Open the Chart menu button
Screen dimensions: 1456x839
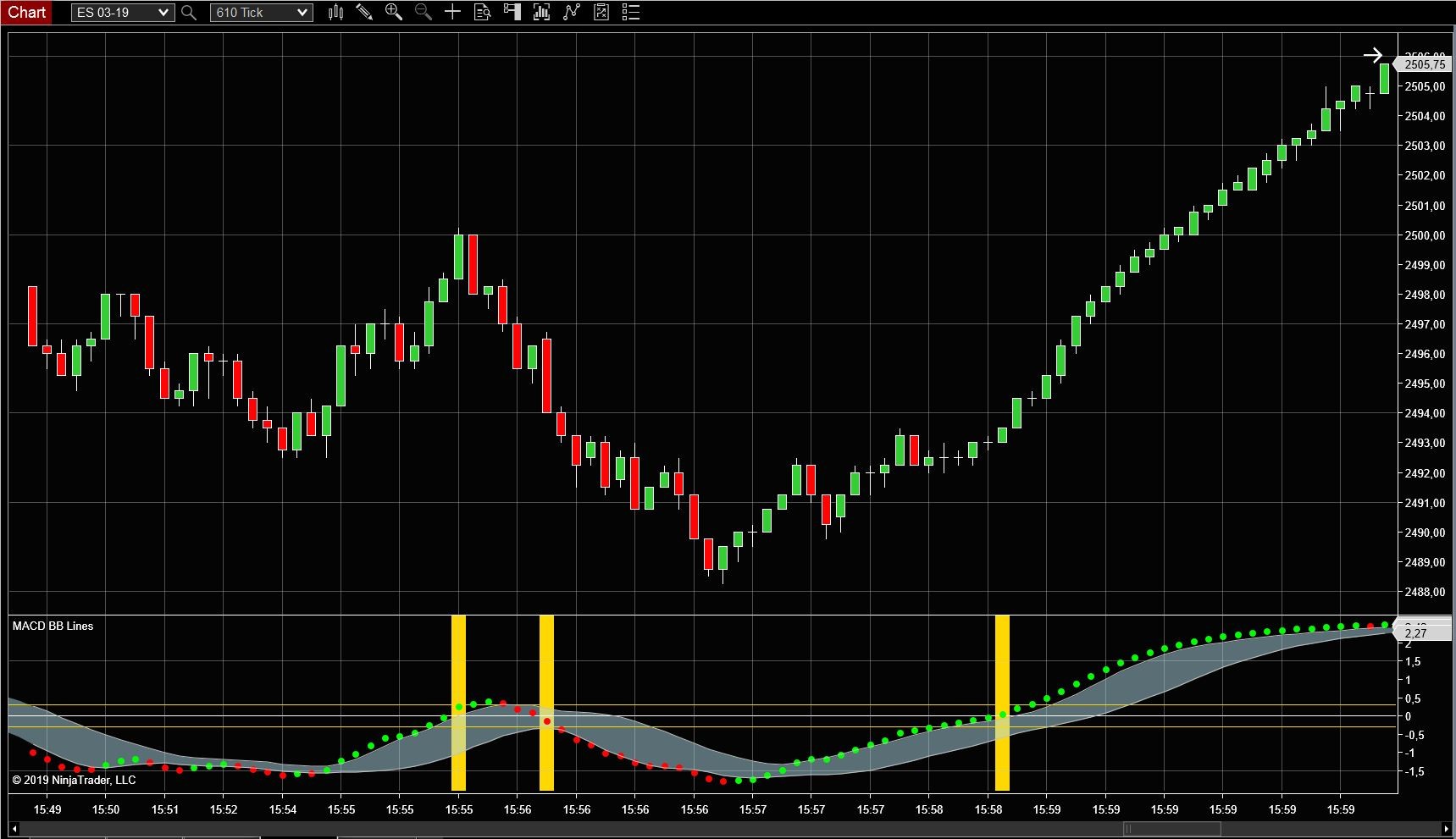[x=26, y=12]
